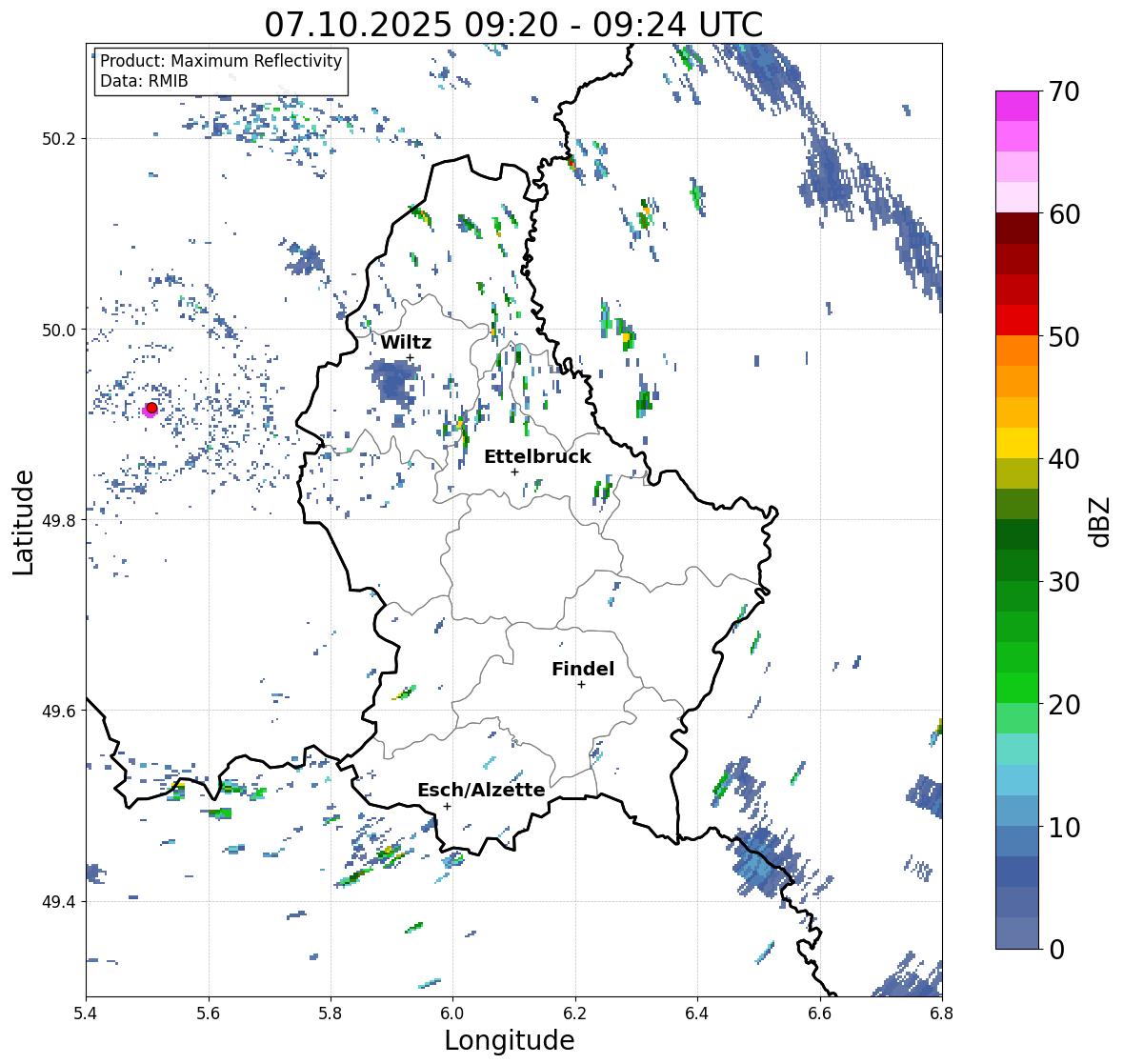This screenshot has height=1064, width=1123.
Task: Pick the yellow swatch just above 40
Action: point(1017,443)
